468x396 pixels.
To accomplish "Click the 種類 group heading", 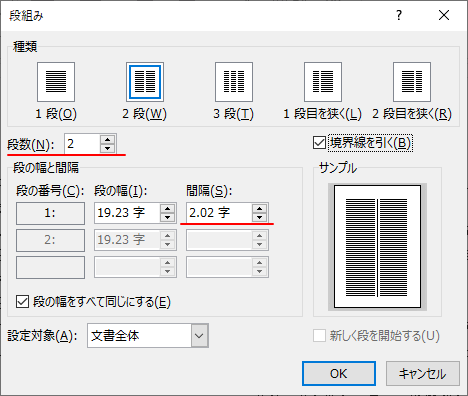I will (25, 47).
